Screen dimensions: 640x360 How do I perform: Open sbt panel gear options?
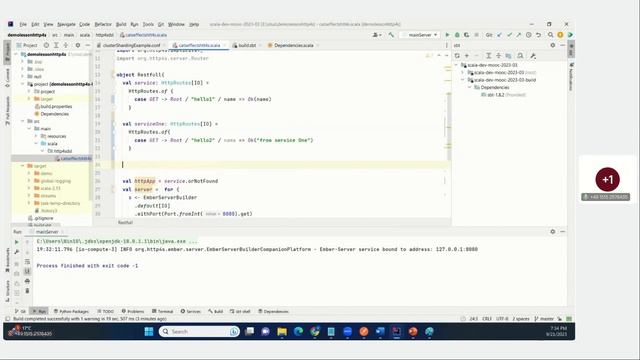click(553, 45)
